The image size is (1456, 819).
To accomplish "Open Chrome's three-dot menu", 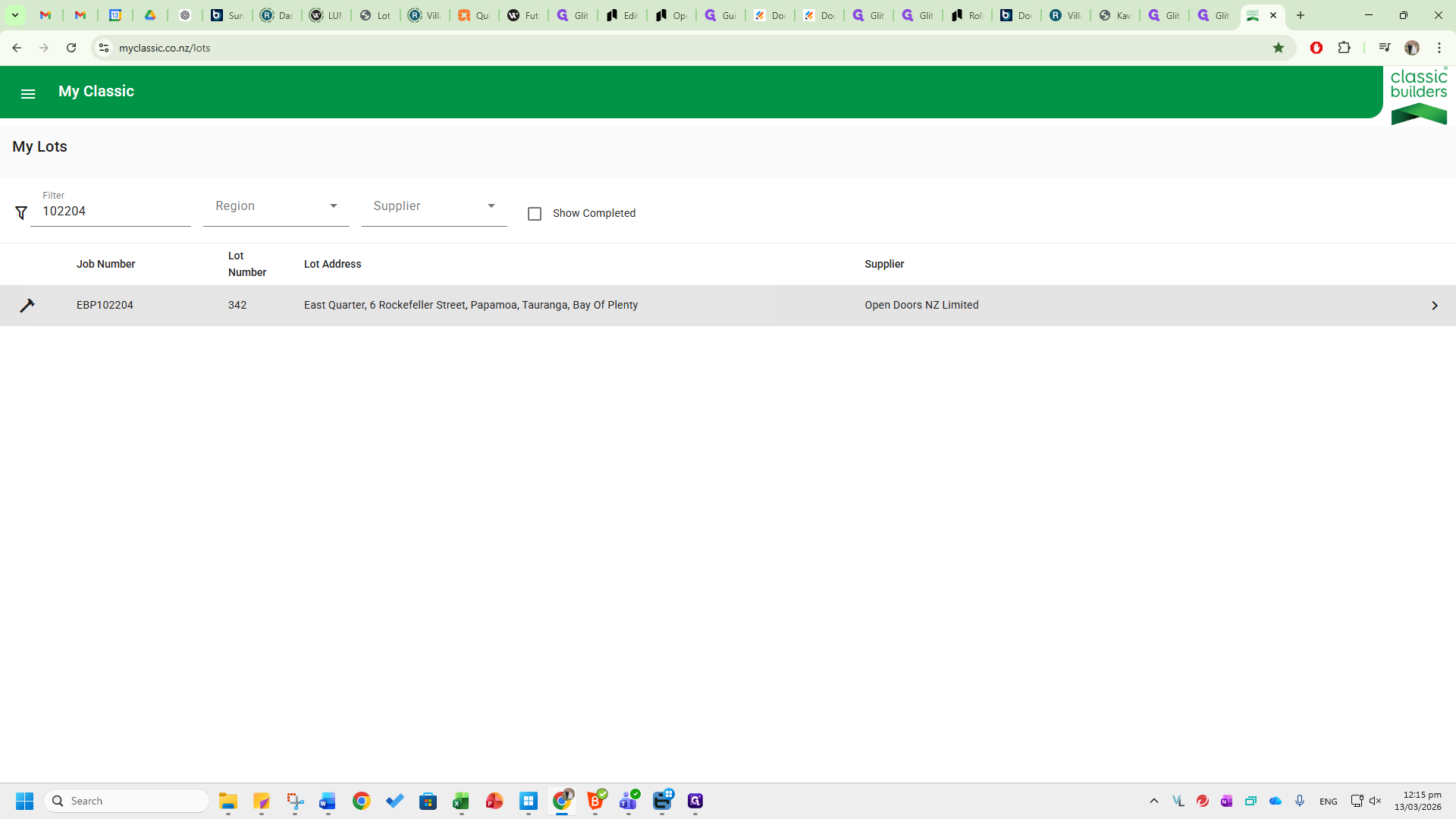I will pos(1439,48).
